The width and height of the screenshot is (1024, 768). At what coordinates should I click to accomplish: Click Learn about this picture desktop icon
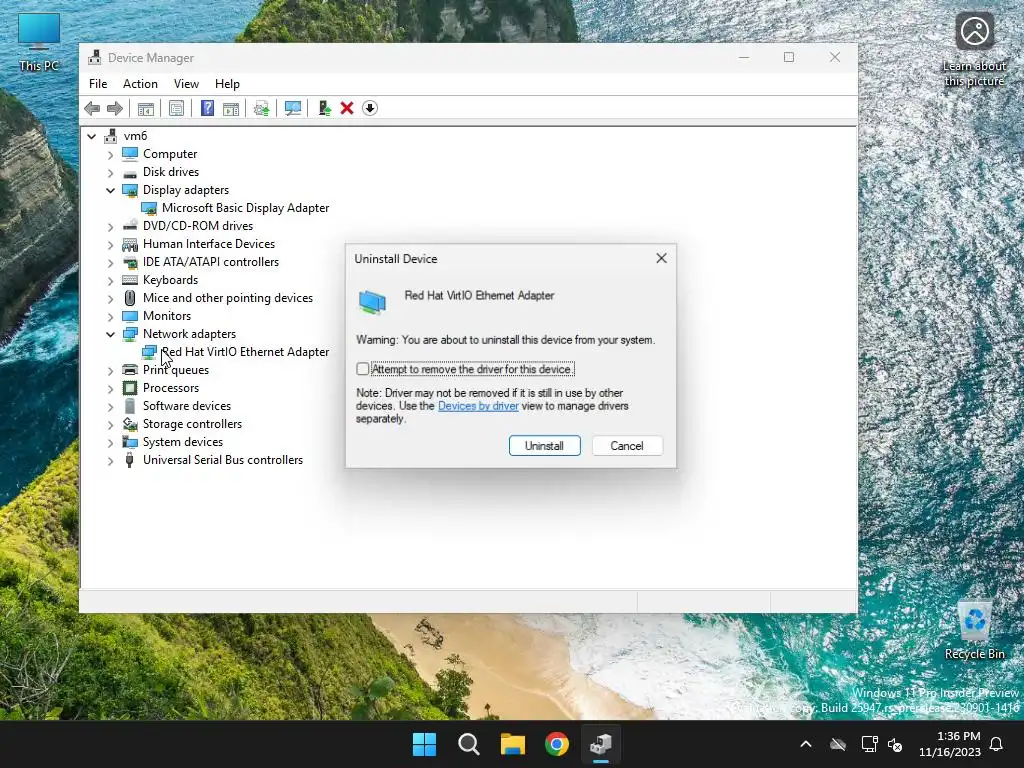pos(974,50)
